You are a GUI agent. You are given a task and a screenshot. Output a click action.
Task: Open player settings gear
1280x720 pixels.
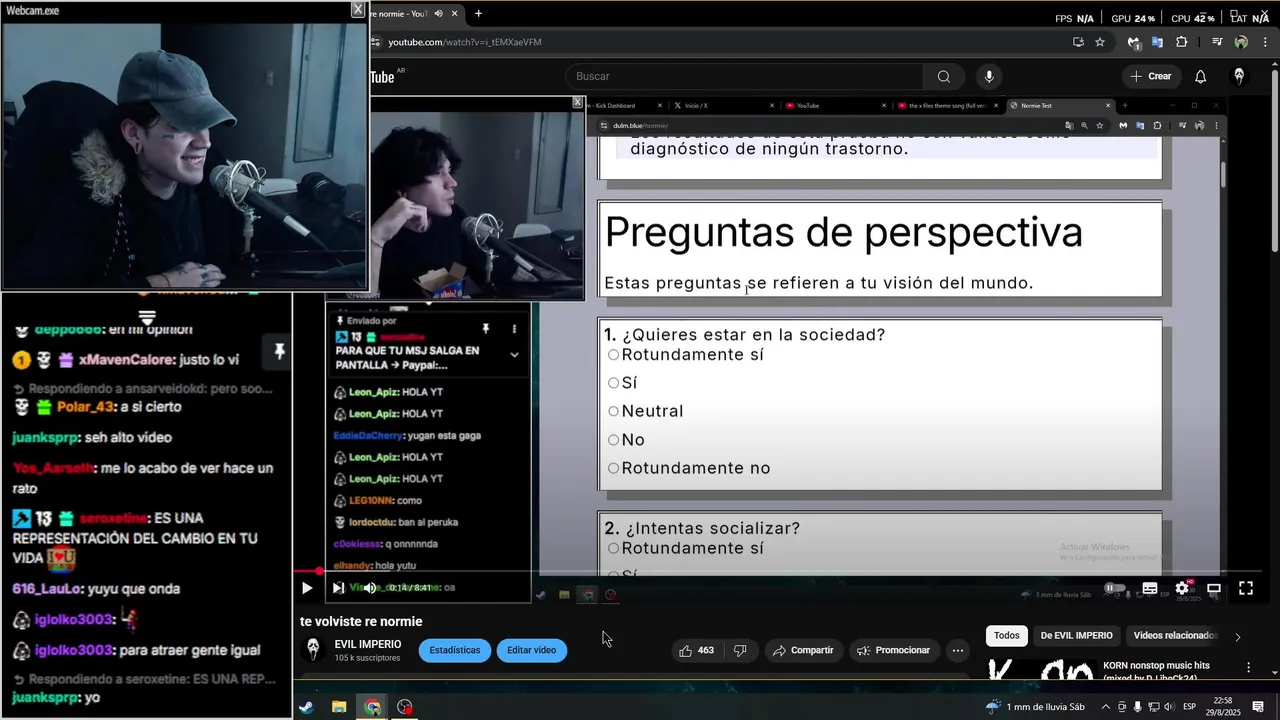(x=1182, y=588)
